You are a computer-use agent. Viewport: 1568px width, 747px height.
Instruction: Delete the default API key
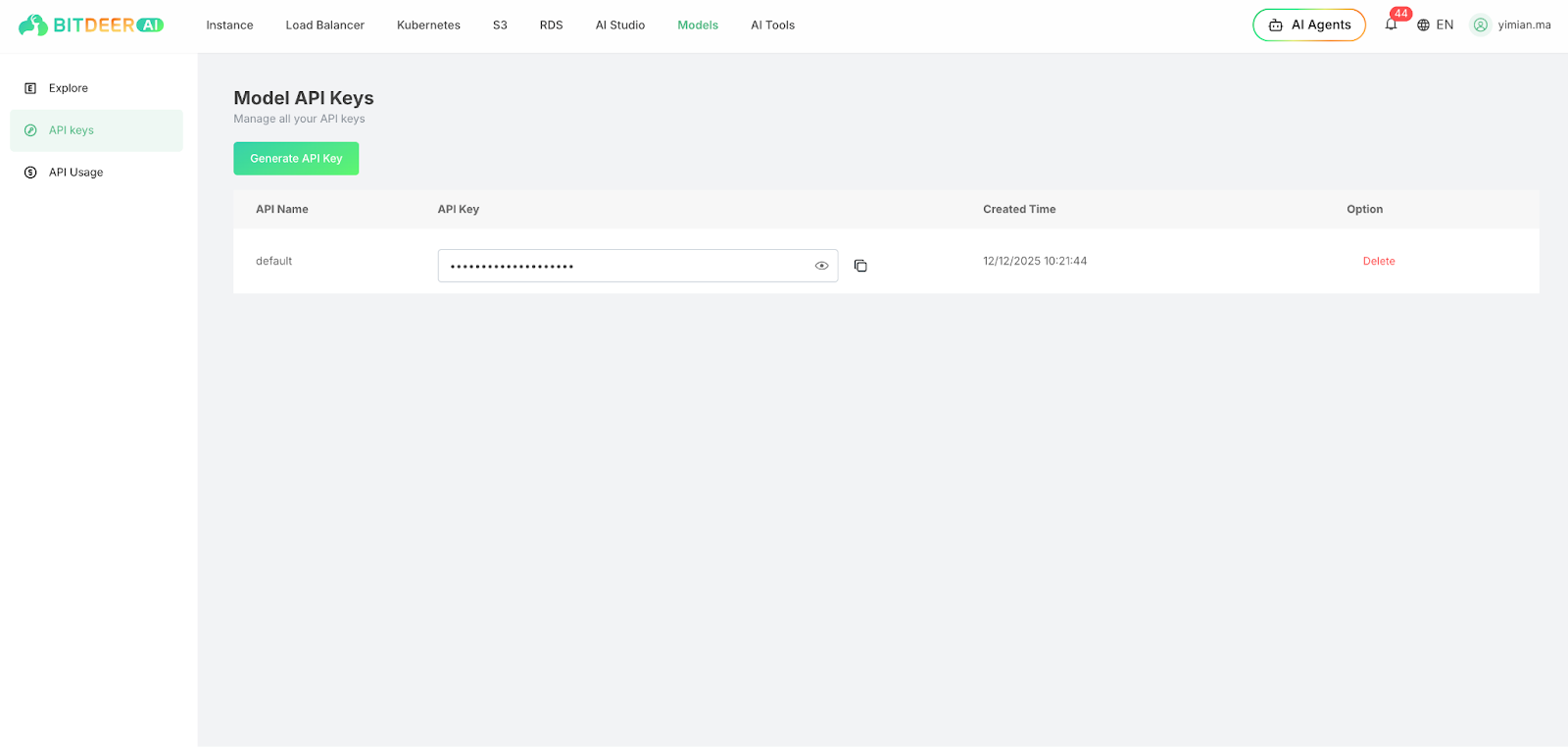(1378, 261)
